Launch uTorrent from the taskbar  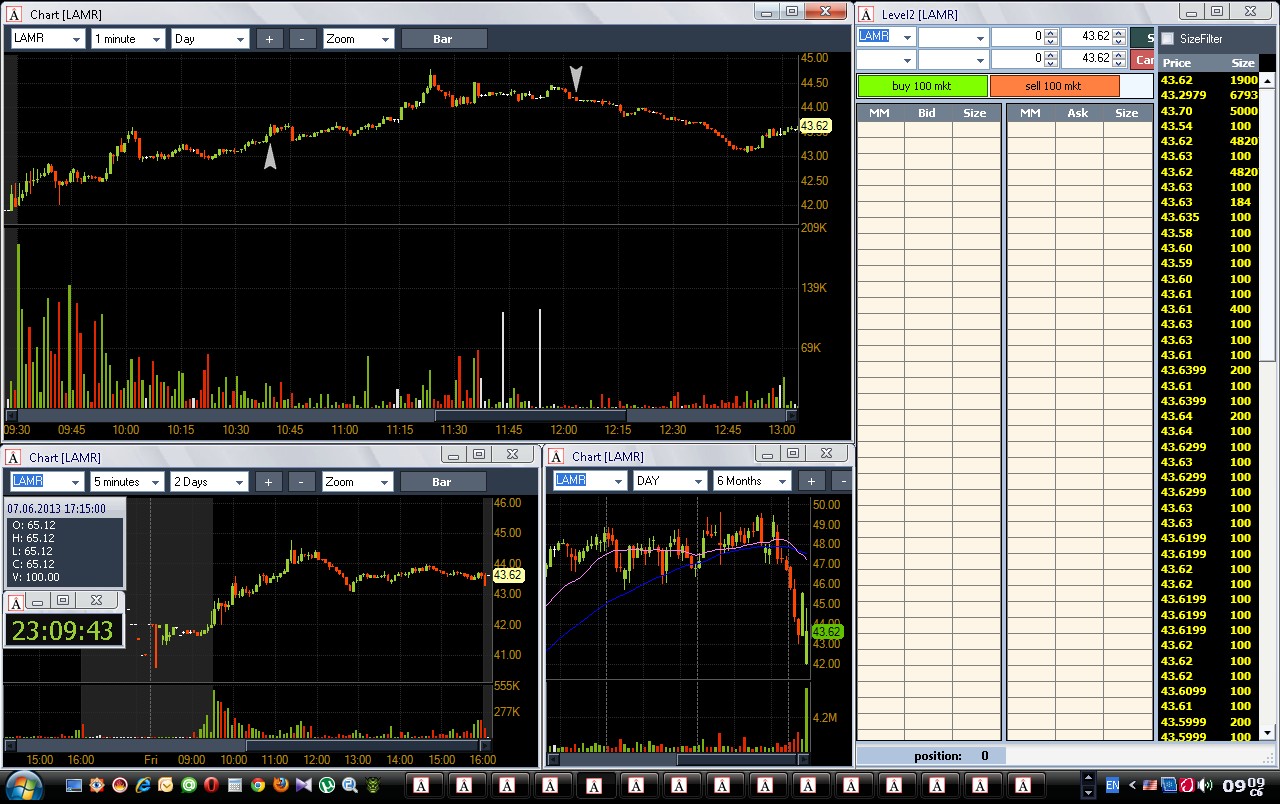(x=327, y=785)
